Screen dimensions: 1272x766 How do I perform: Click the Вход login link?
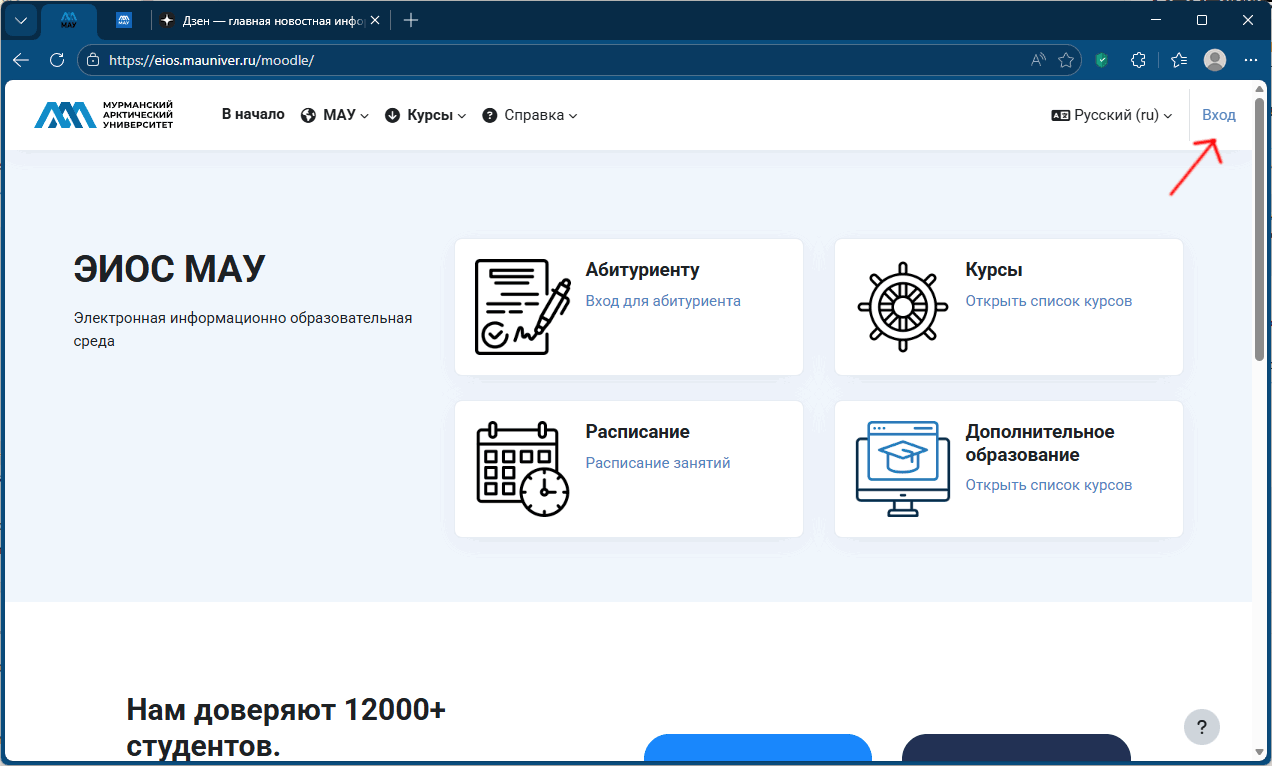pos(1218,115)
